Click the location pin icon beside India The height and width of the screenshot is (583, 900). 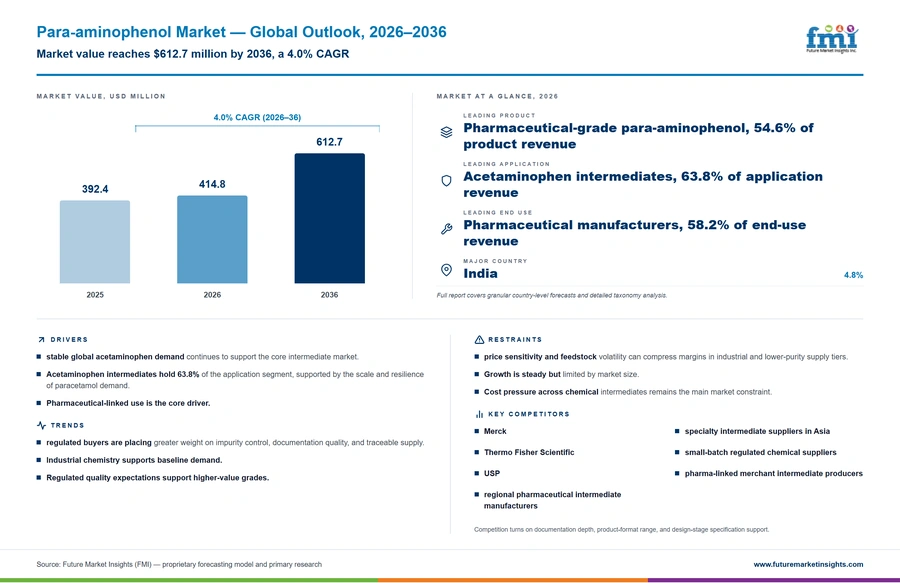446,270
